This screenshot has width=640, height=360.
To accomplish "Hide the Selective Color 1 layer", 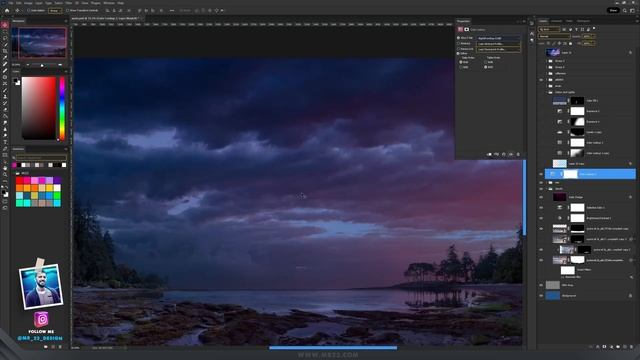I will [541, 208].
